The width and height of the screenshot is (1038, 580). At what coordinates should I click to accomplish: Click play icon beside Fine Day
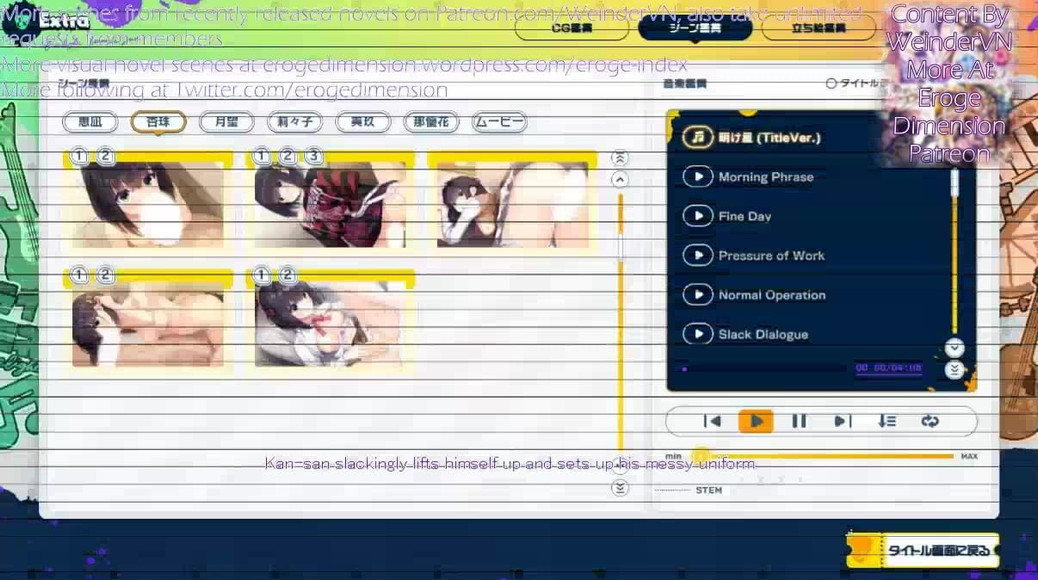coord(698,216)
